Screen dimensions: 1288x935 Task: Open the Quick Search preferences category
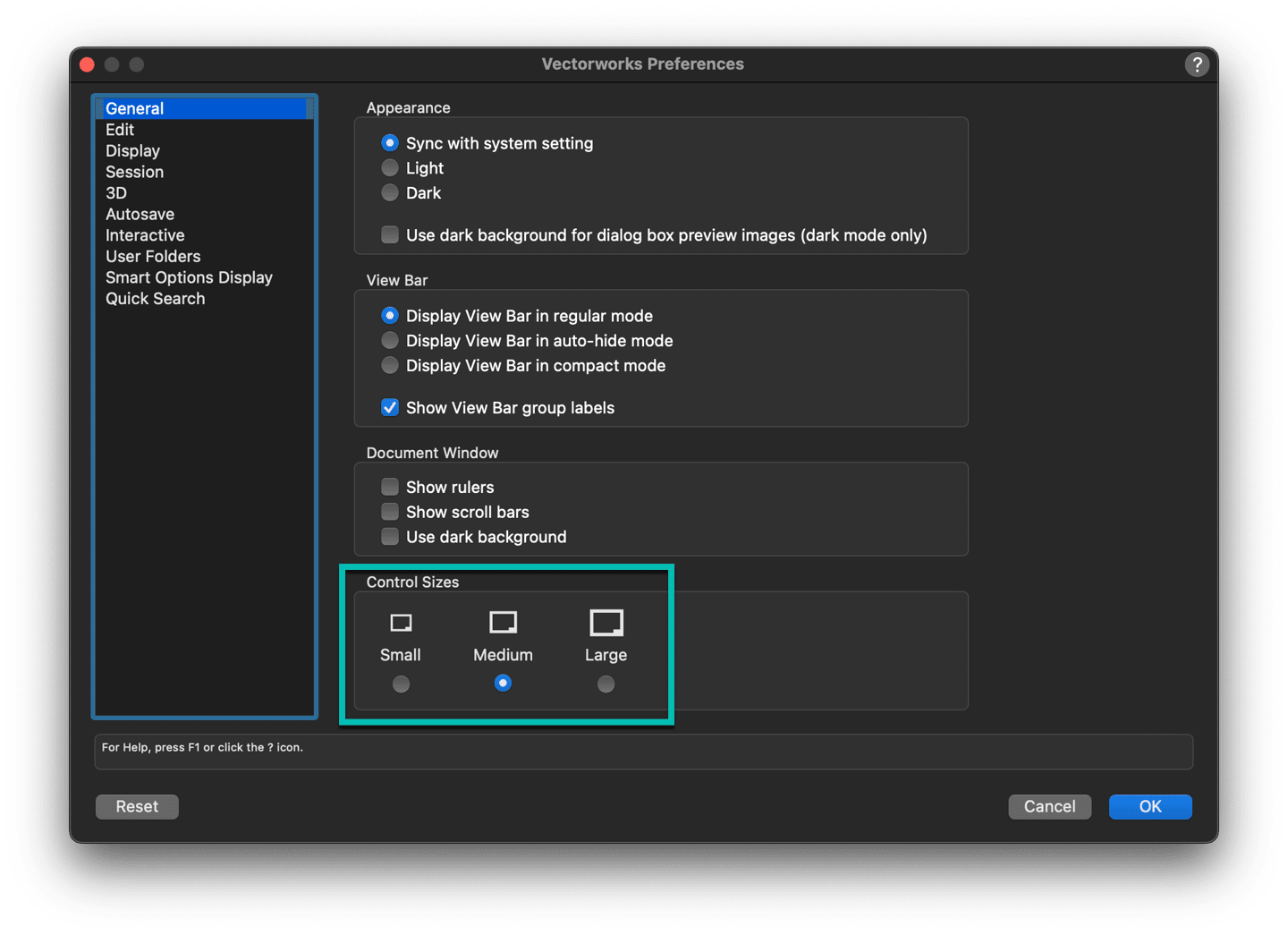(205, 299)
